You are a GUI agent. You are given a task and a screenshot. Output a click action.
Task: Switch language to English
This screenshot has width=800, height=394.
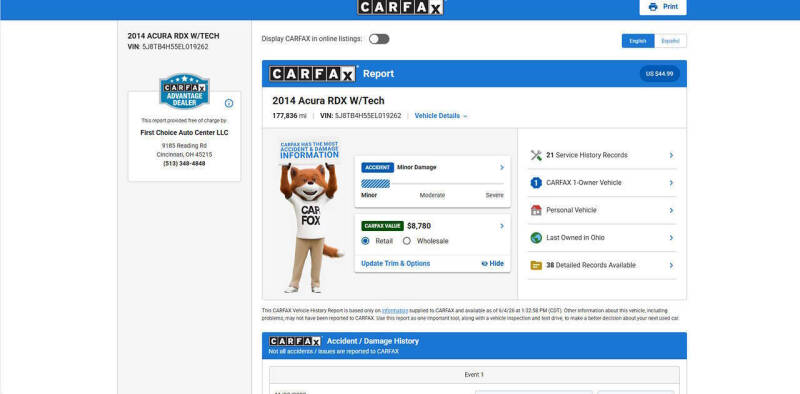[x=638, y=41]
